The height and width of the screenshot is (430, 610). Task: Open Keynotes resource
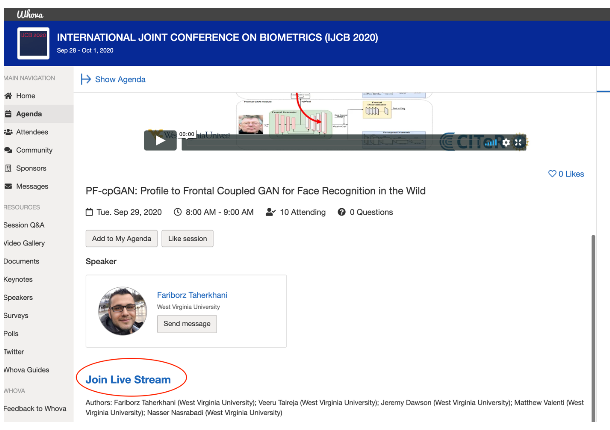coord(18,279)
